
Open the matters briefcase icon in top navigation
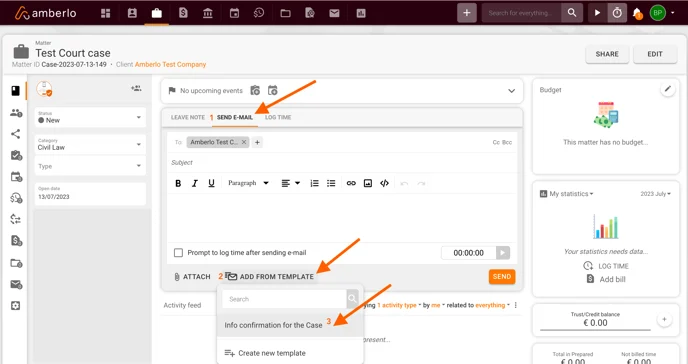pyautogui.click(x=157, y=13)
